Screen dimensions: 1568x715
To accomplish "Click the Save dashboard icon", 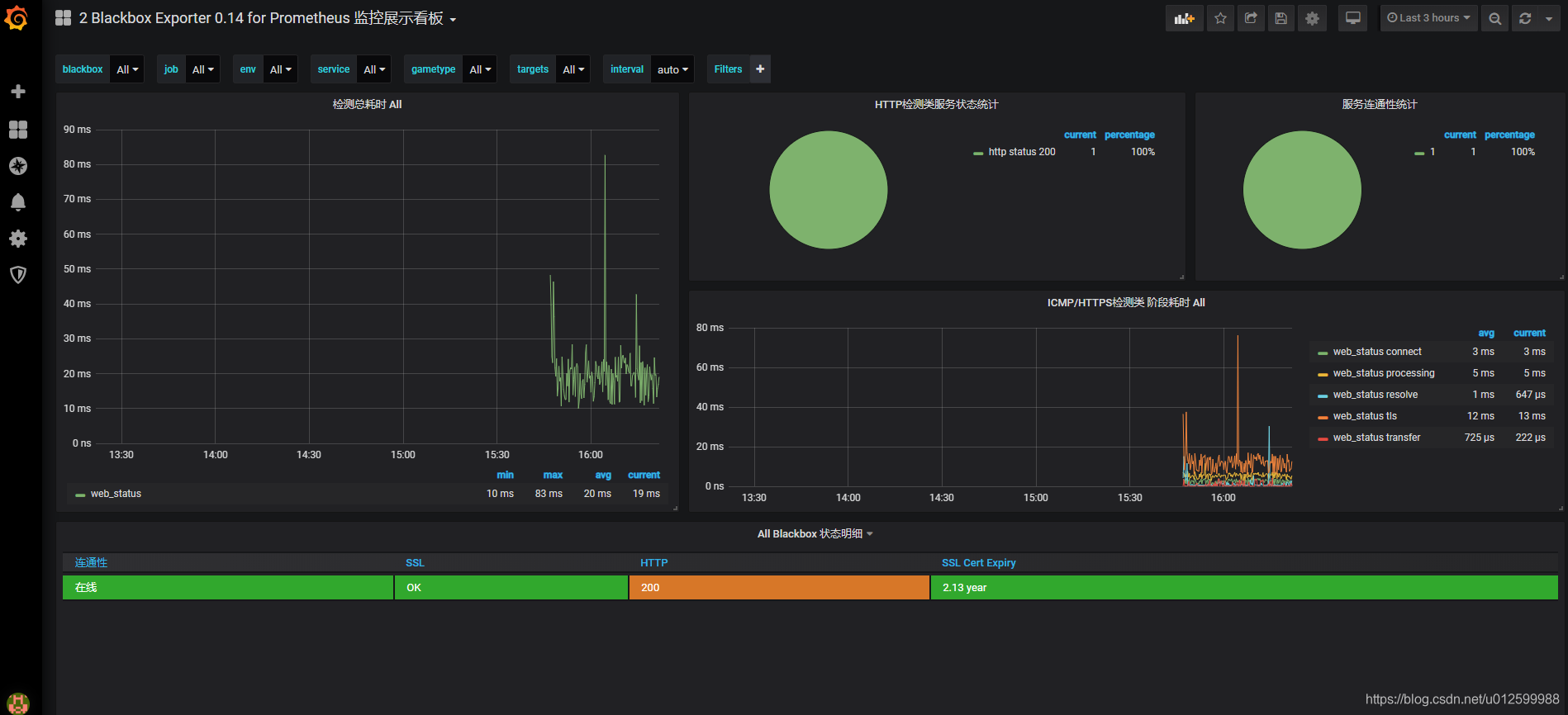I will pyautogui.click(x=1281, y=18).
